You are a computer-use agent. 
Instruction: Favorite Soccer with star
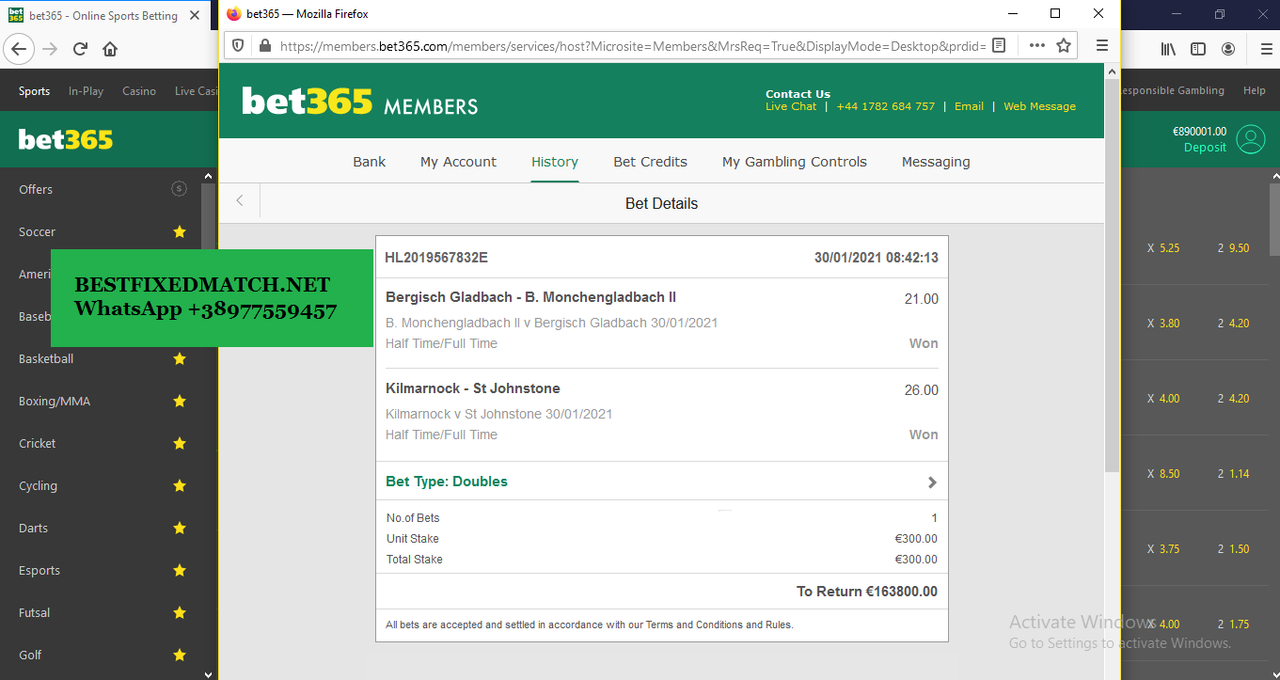coord(180,232)
